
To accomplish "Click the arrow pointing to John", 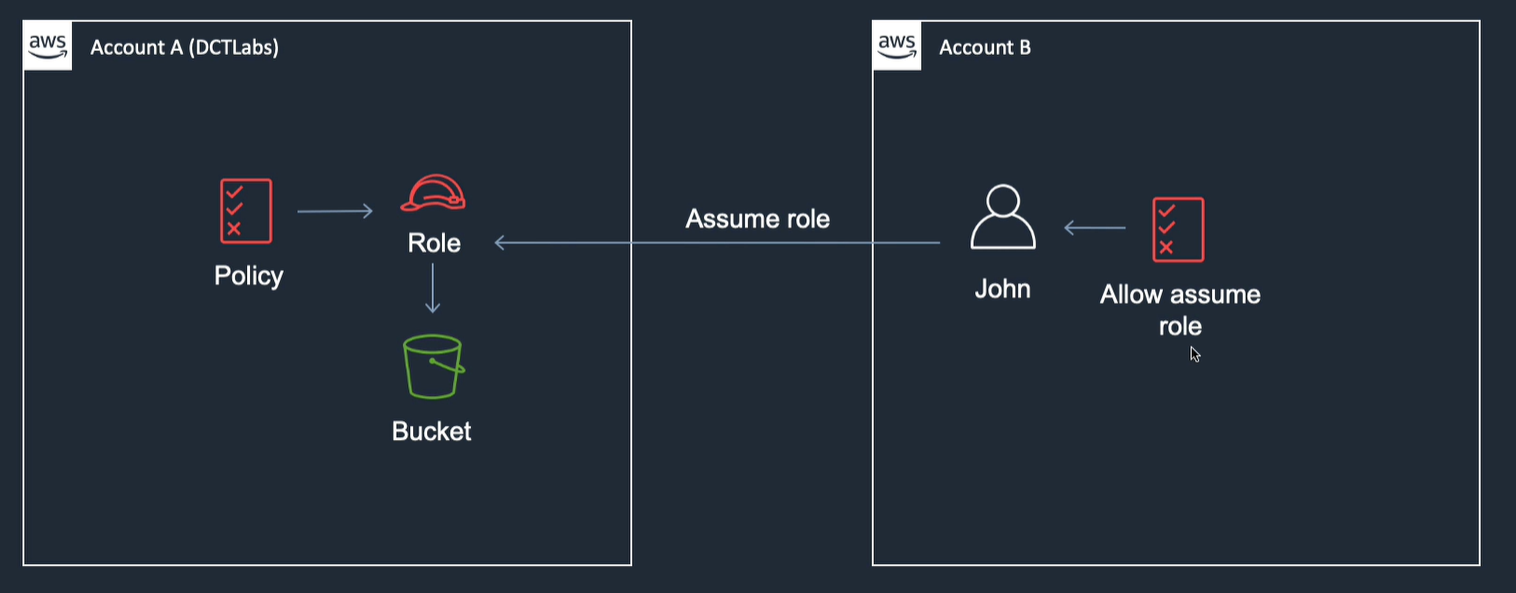I will pos(1095,228).
